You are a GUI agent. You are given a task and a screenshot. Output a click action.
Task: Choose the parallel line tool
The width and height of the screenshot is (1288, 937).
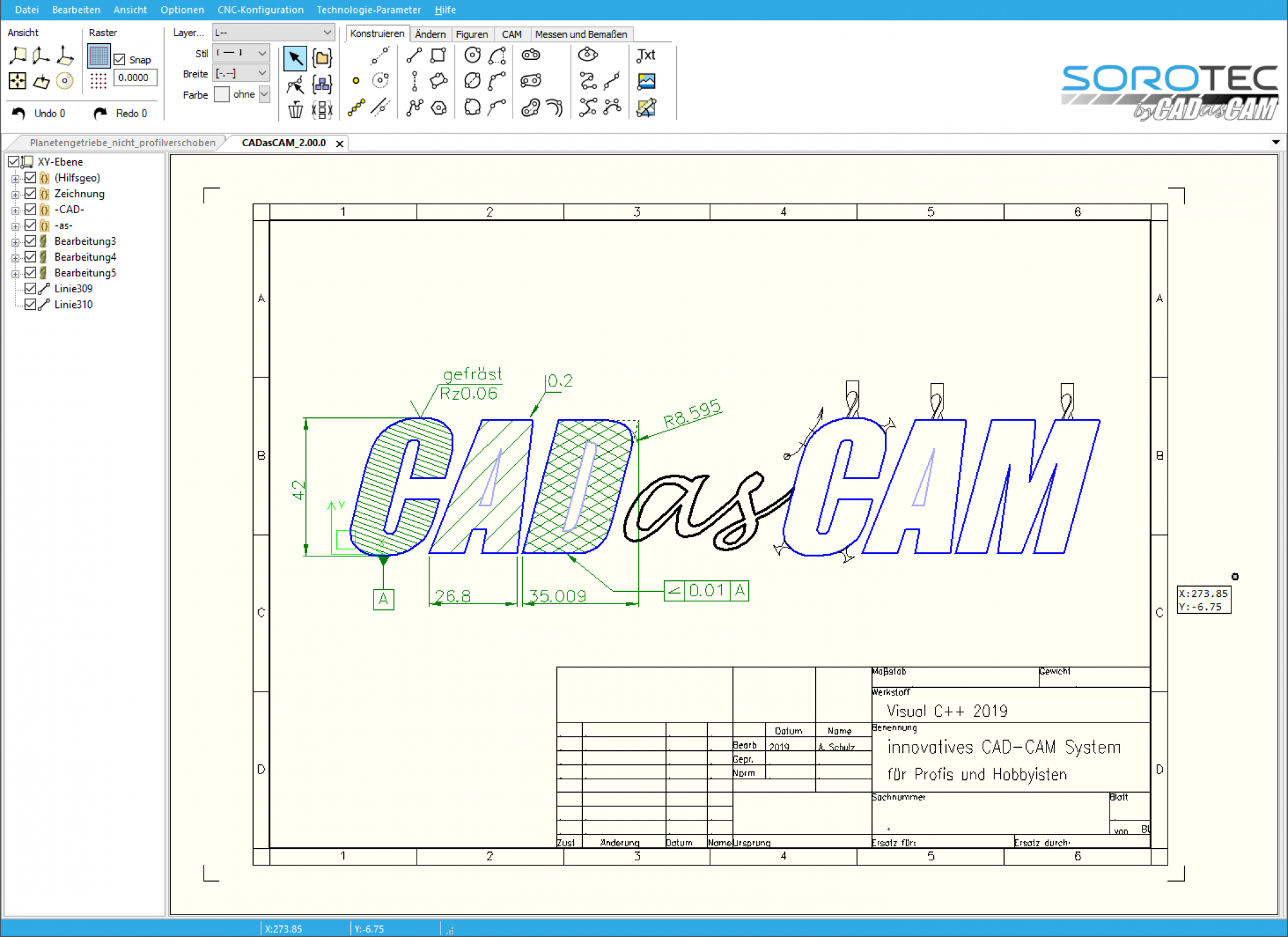tap(381, 107)
